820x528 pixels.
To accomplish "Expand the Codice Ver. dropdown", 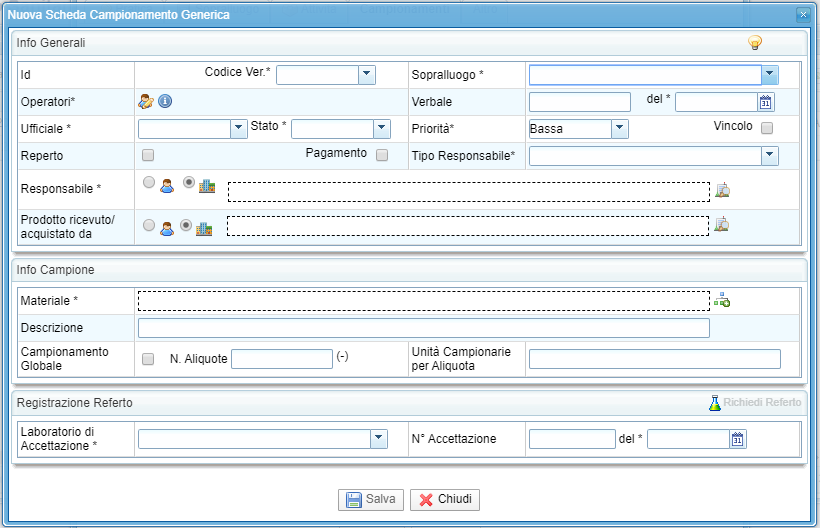I will tap(367, 75).
